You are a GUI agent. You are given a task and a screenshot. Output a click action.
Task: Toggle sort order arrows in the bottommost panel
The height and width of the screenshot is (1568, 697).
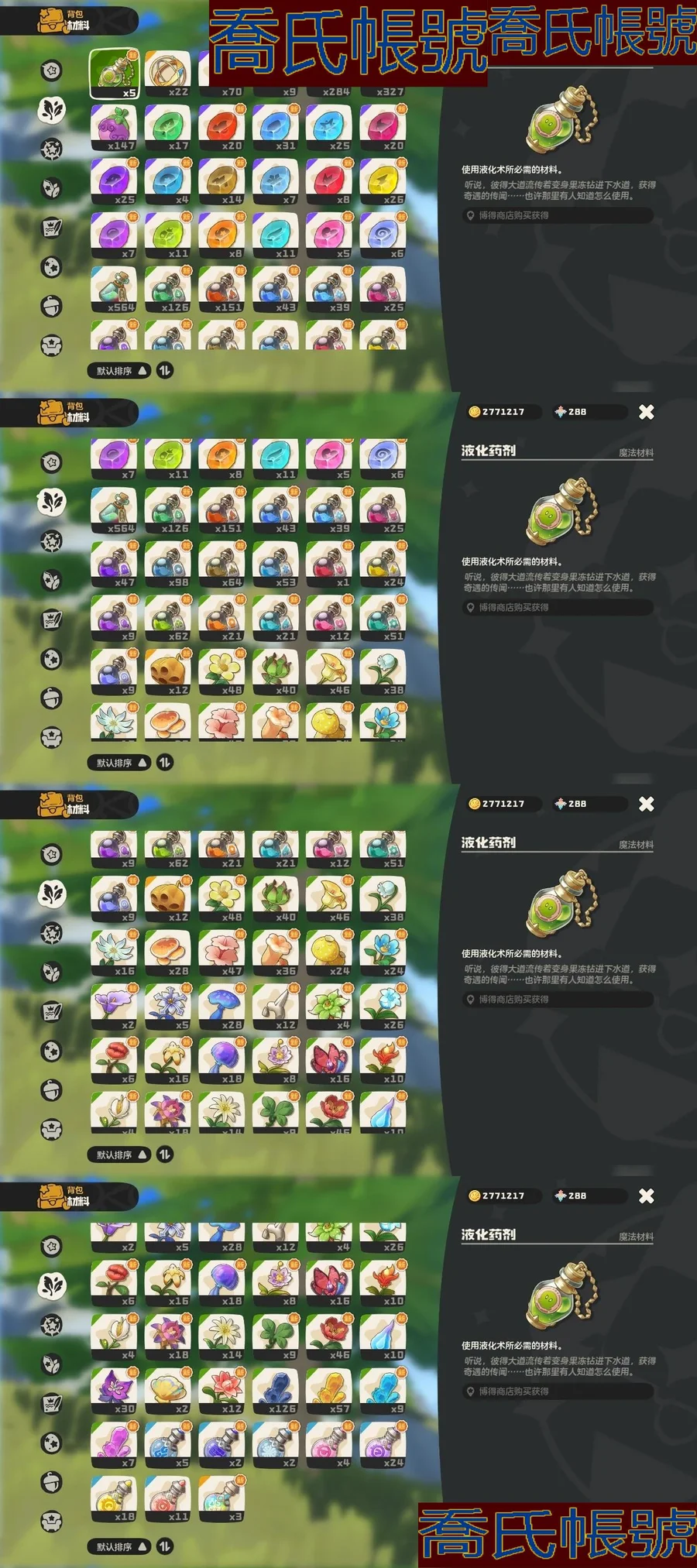[x=164, y=1546]
